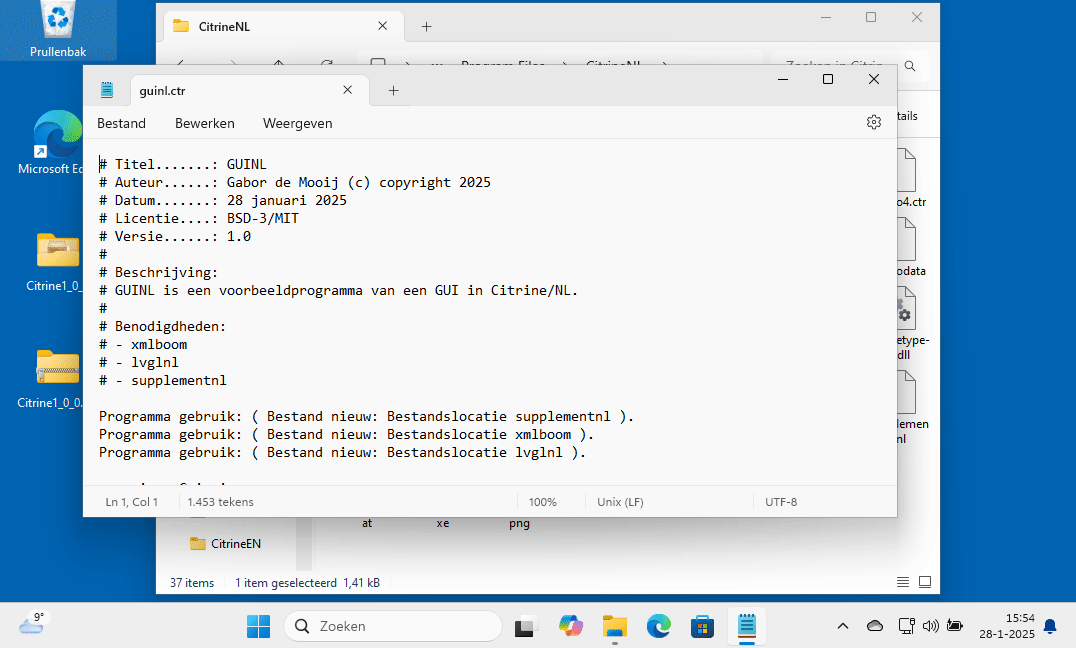This screenshot has height=648, width=1076.
Task: Open Task View from the taskbar
Action: [525, 626]
